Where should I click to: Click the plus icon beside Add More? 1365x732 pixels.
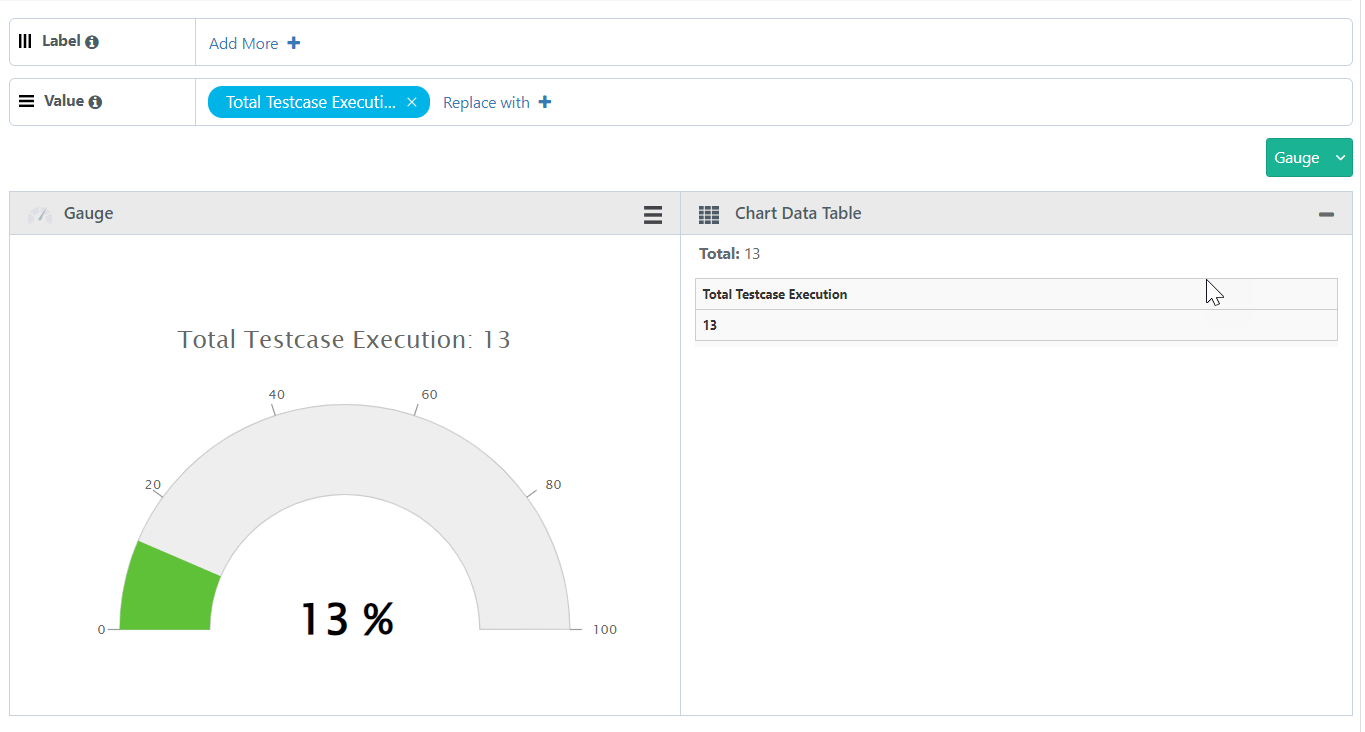pos(294,43)
